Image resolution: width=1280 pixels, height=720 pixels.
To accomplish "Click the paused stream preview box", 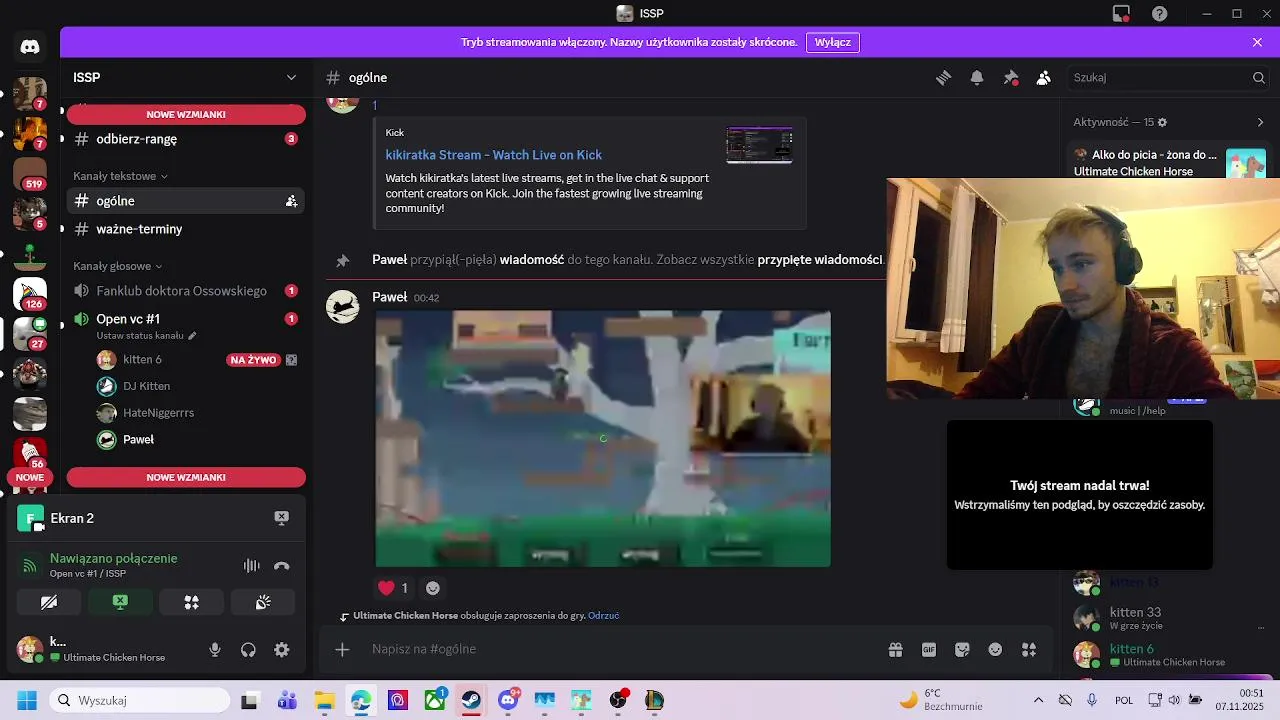I will [1080, 496].
